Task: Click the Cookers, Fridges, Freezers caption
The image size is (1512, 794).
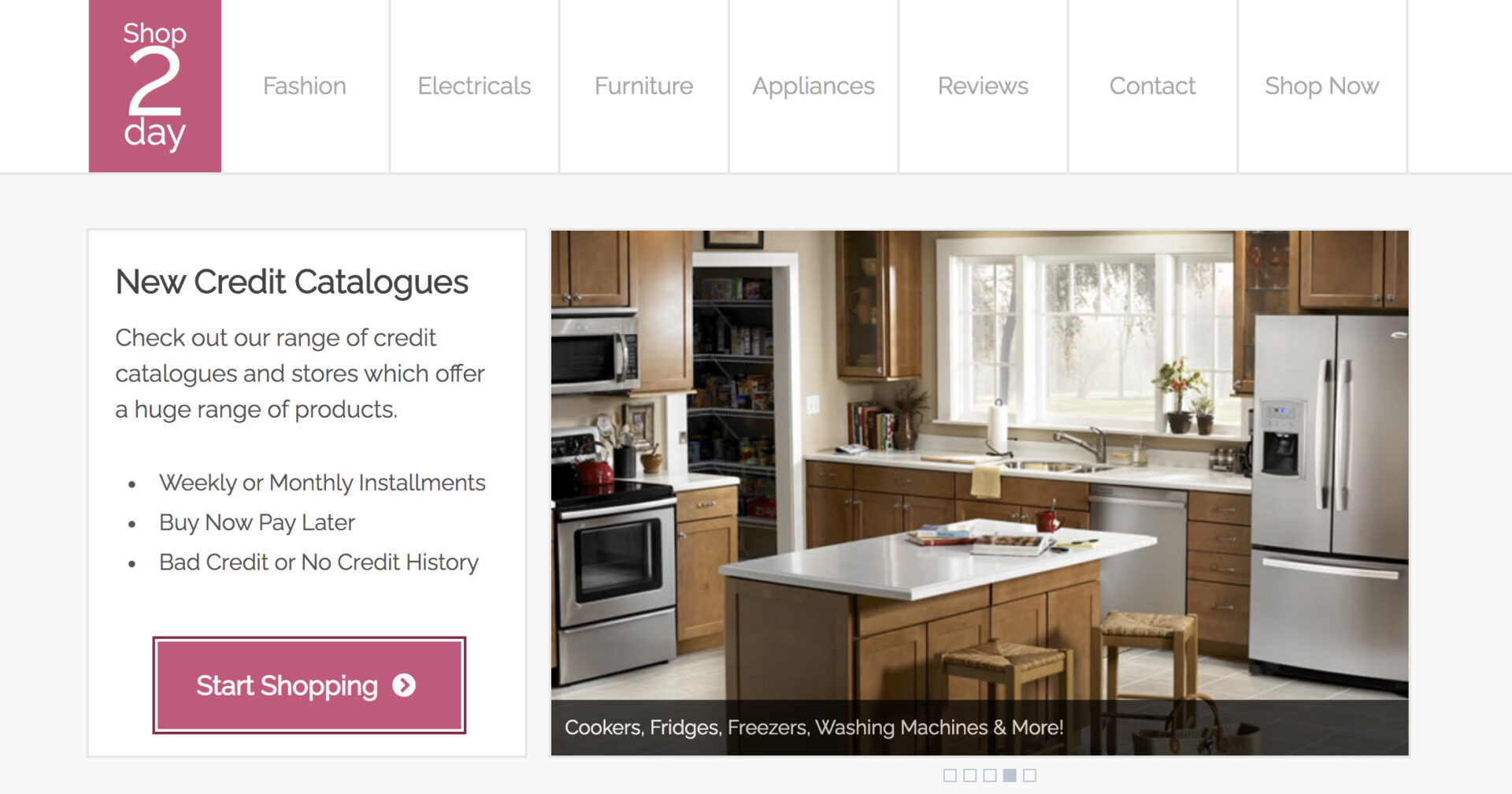Action: (x=814, y=727)
